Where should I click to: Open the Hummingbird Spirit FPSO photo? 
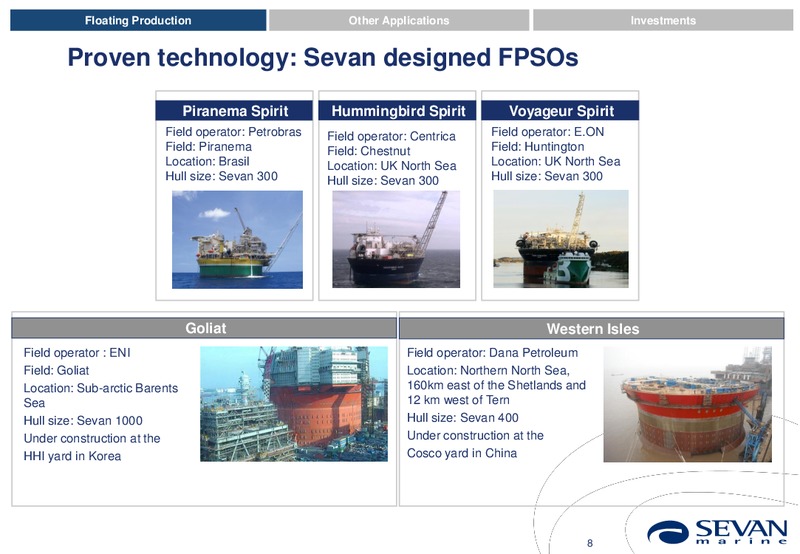coord(396,239)
